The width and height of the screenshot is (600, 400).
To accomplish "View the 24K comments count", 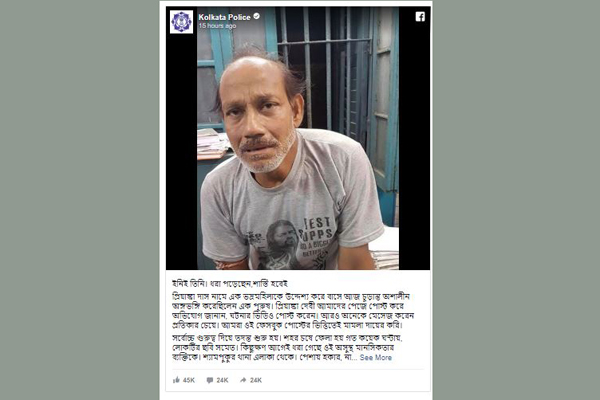I will click(222, 380).
